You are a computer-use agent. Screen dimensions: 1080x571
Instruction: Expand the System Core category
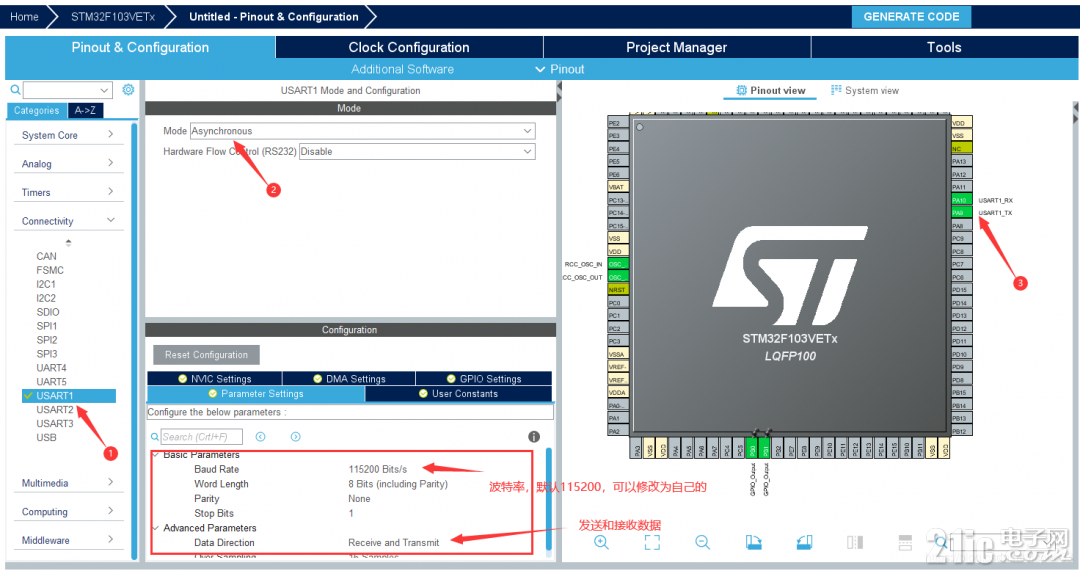[68, 135]
